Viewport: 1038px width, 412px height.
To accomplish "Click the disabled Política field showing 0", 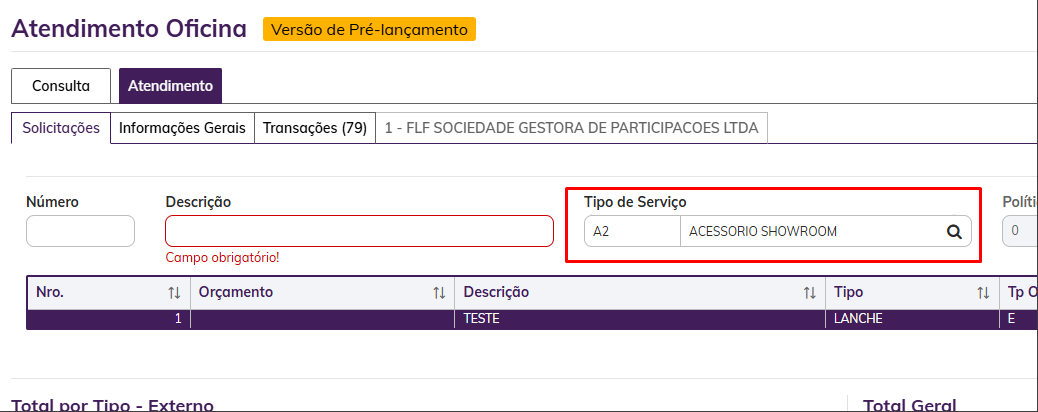I will click(x=1020, y=232).
